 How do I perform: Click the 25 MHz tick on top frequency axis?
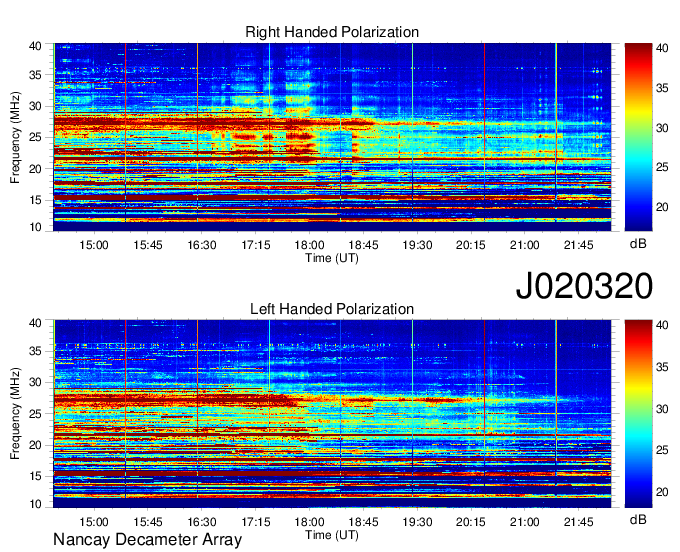tap(35, 138)
